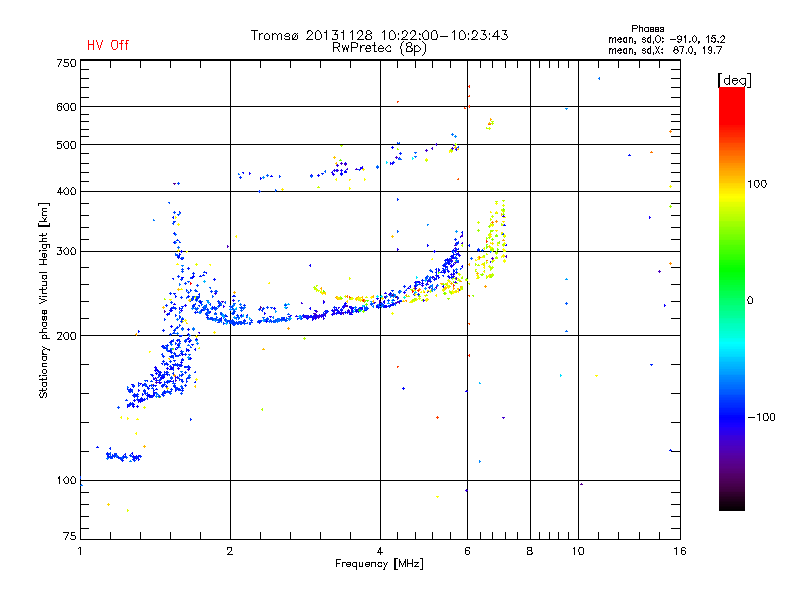Click y-axis label 75

point(69,536)
